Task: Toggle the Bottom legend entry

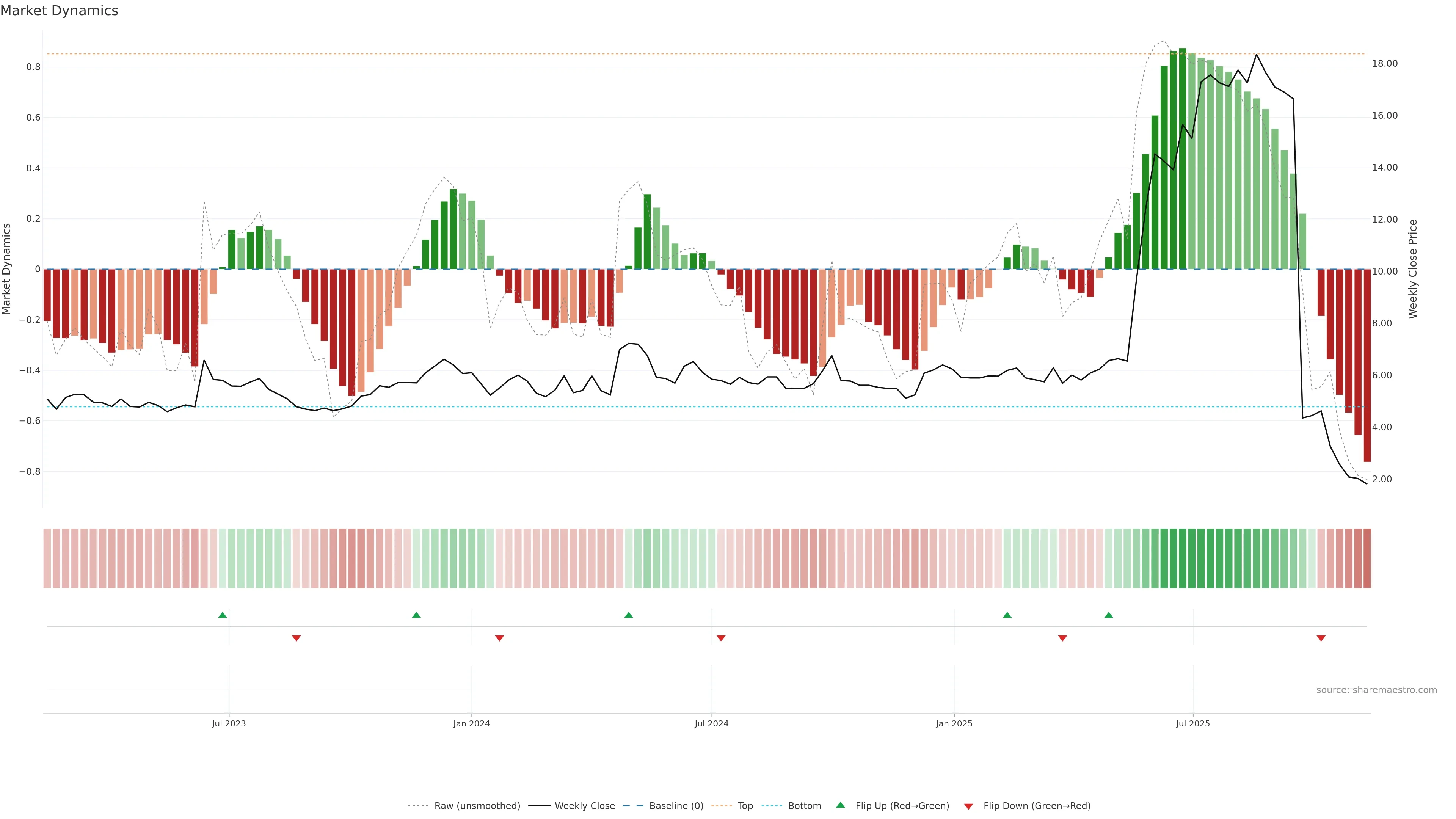Action: 804,806
